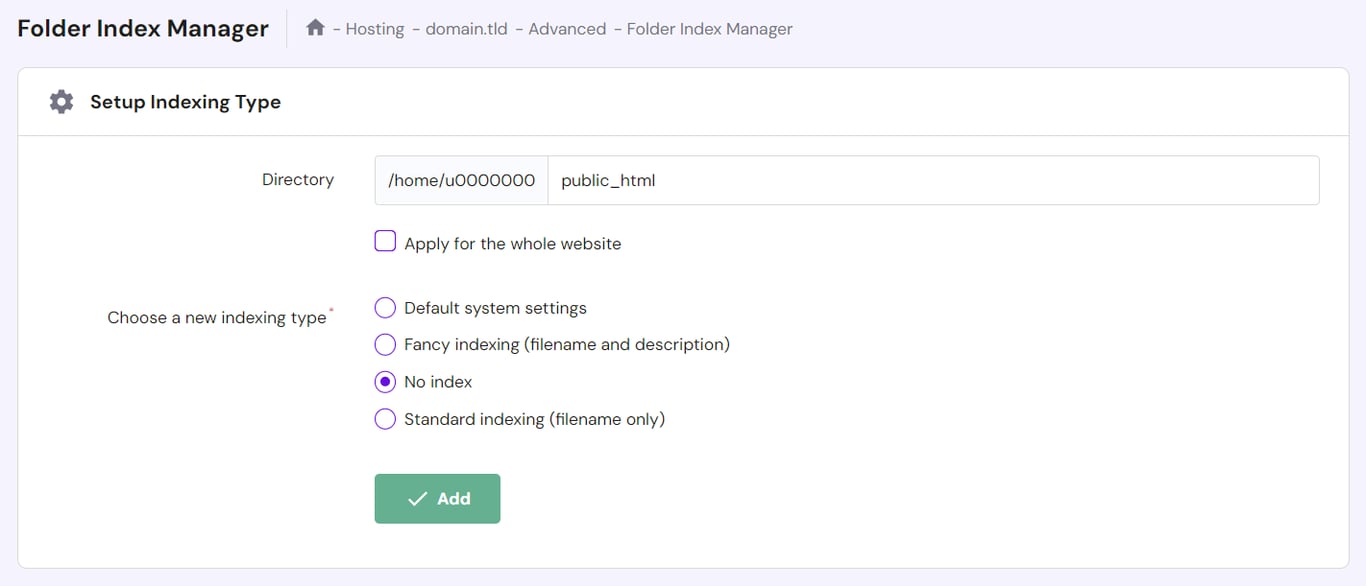Choose Fancy indexing (filename and description)
1366x586 pixels.
(385, 344)
